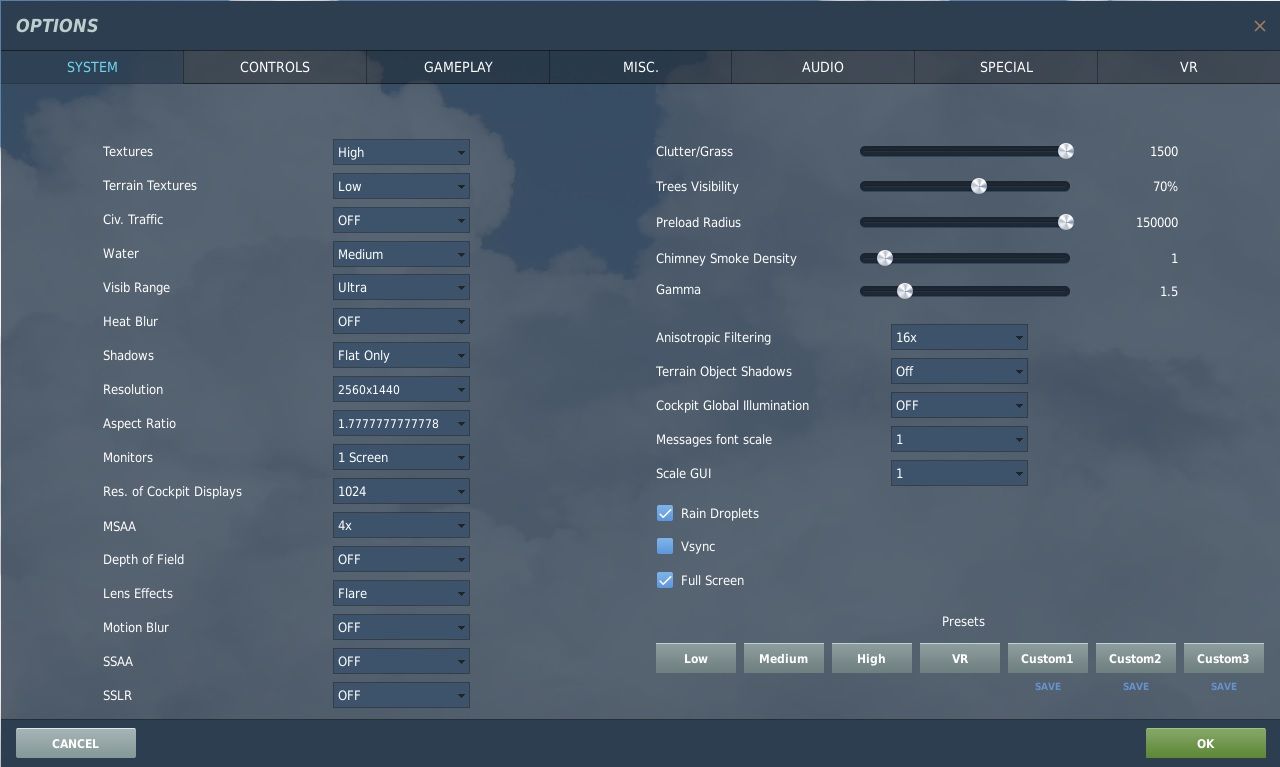
Task: Switch to the CONTROLS tab
Action: click(274, 67)
